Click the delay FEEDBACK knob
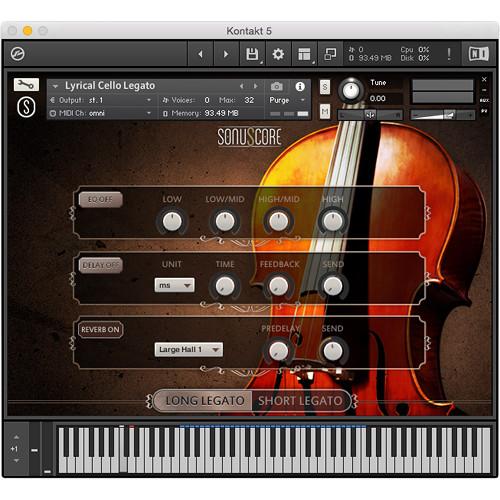500x500 pixels. (x=279, y=286)
